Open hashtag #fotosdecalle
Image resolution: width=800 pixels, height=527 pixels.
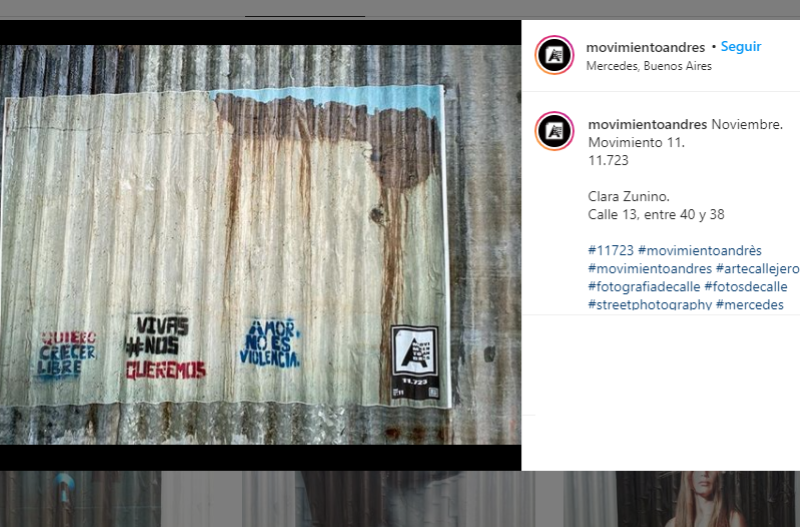(x=746, y=286)
